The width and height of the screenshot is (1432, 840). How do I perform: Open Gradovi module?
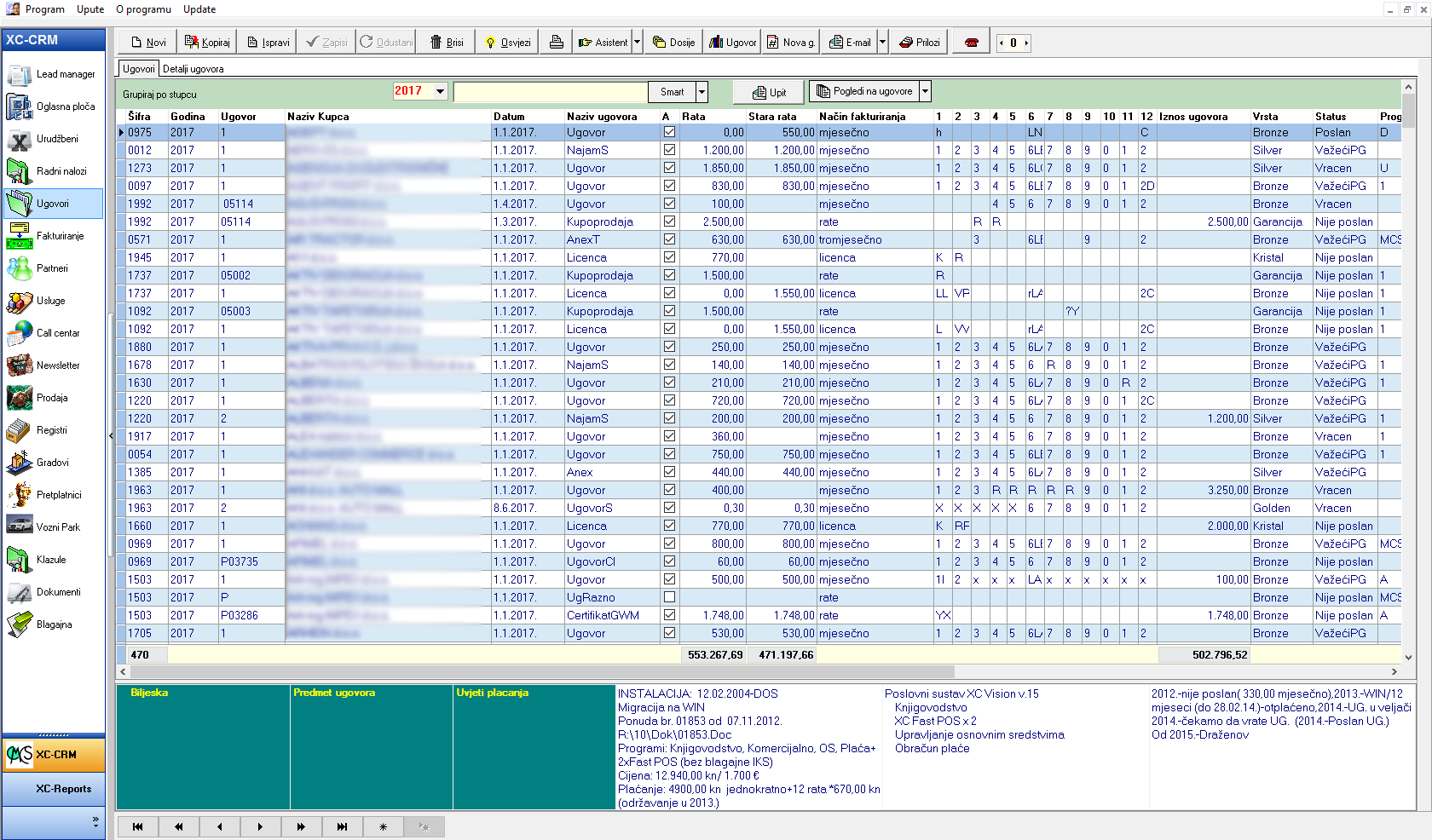point(53,463)
